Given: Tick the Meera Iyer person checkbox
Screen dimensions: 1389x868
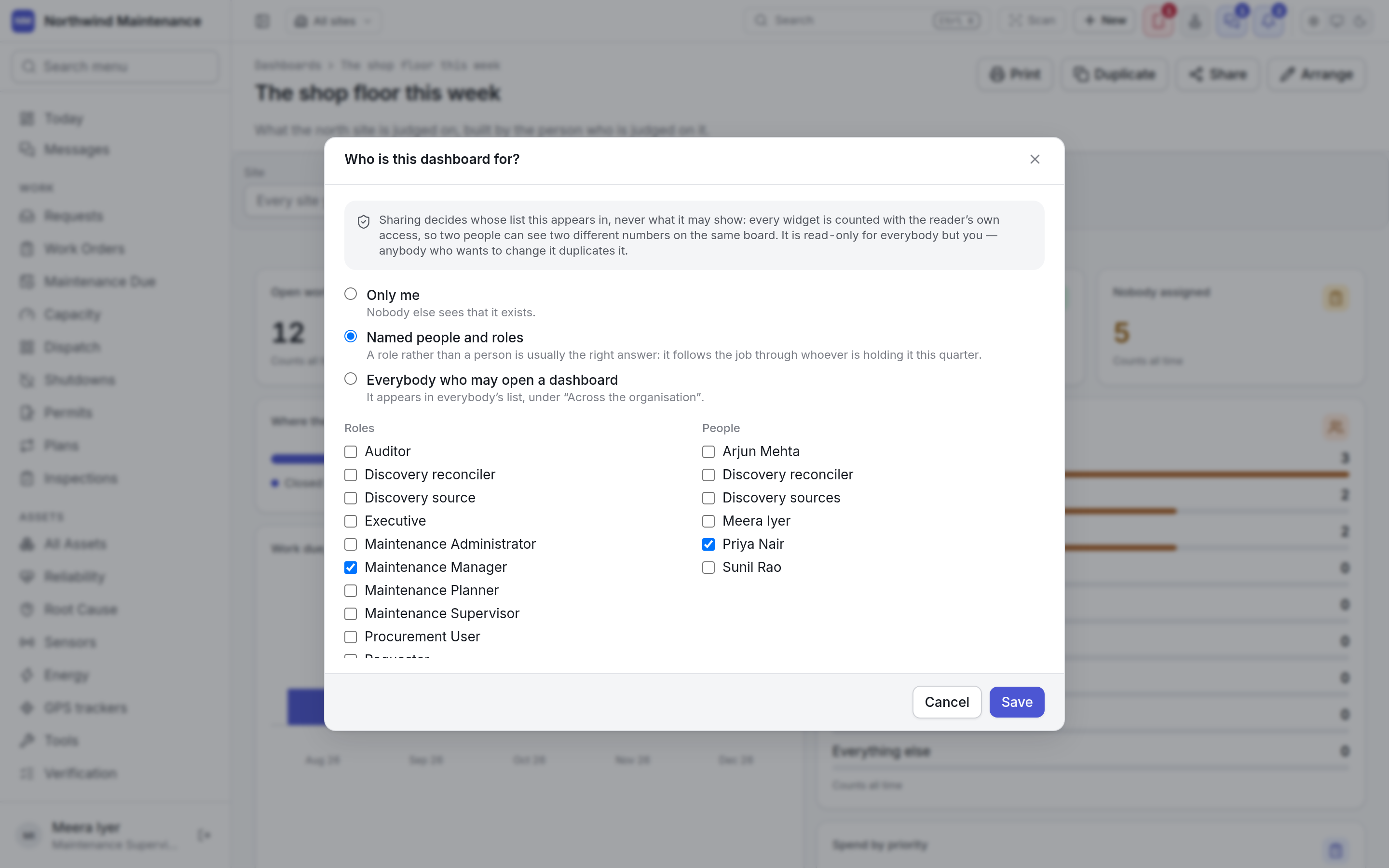Looking at the screenshot, I should pos(708,521).
